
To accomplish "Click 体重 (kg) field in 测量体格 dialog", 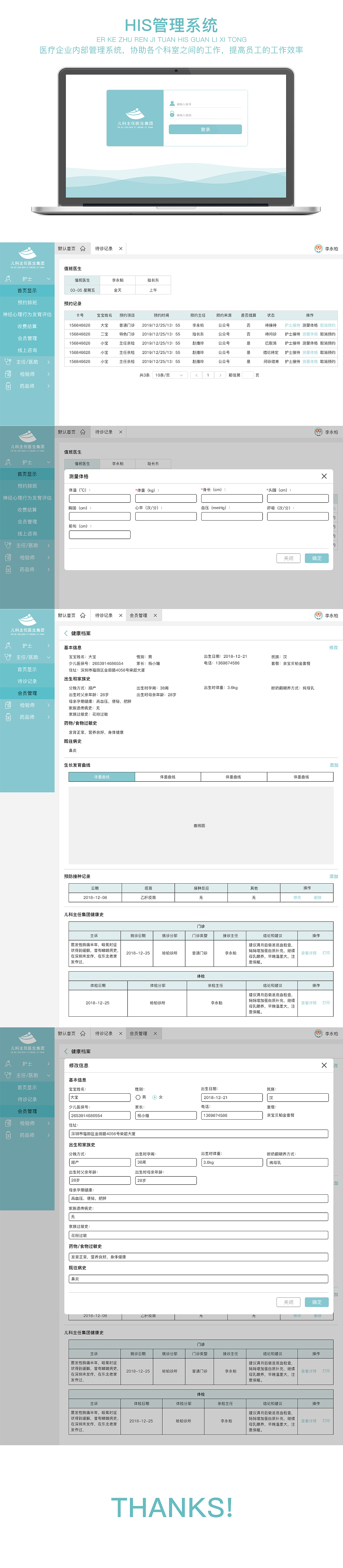I will pos(166,499).
